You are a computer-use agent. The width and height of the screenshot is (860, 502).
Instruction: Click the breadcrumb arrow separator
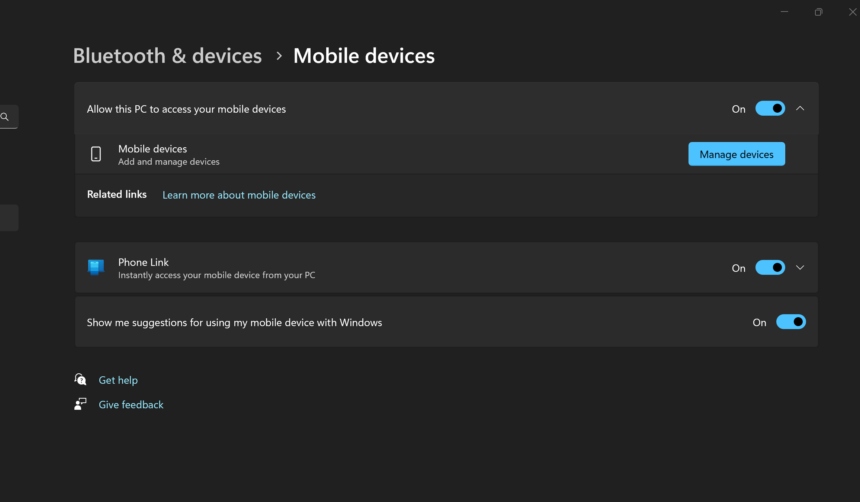pos(278,57)
